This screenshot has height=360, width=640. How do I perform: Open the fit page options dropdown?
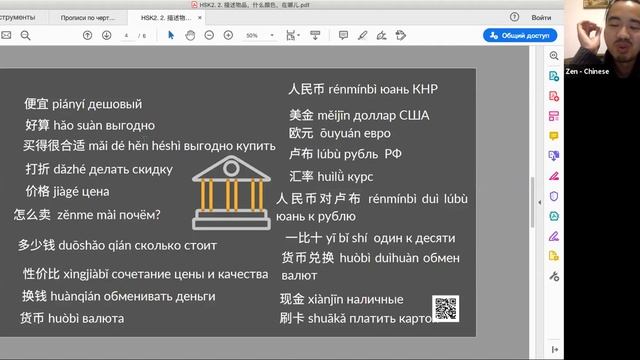[x=293, y=36]
